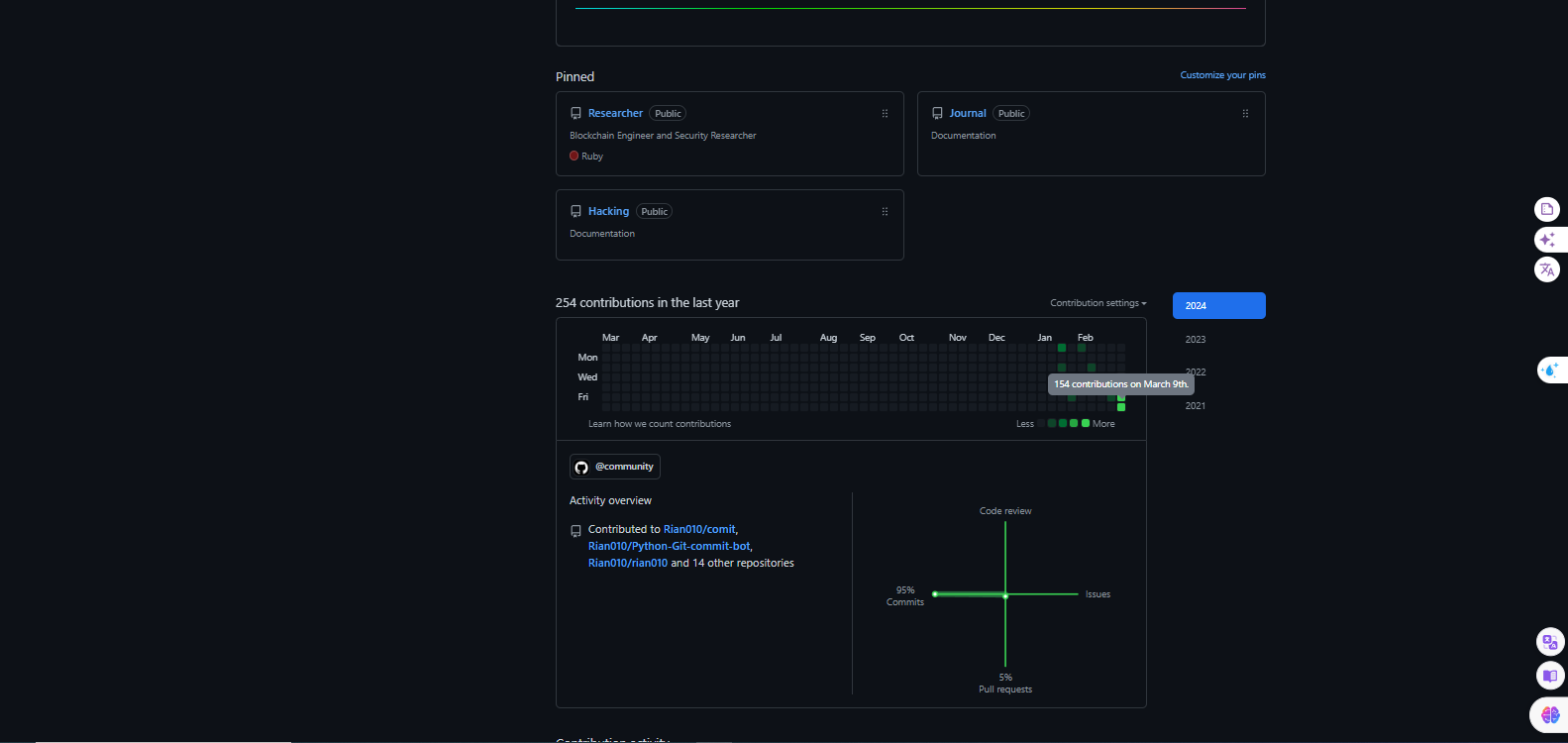Click repository icon beside Contributed to
This screenshot has width=1568, height=743.
(575, 531)
